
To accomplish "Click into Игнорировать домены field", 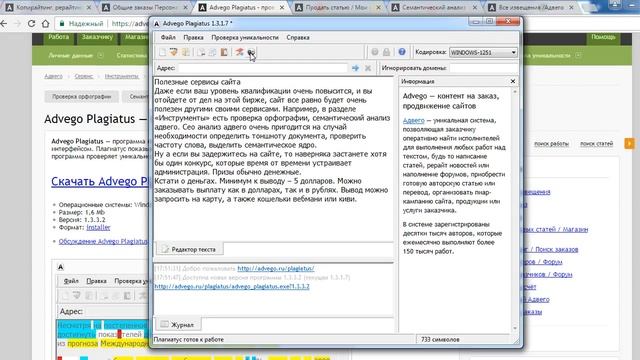I will click(483, 68).
